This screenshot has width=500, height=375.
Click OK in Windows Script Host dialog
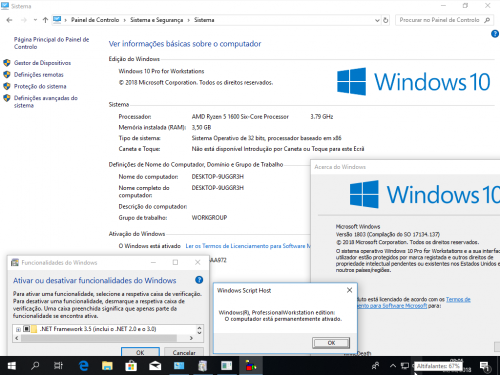pos(331,343)
